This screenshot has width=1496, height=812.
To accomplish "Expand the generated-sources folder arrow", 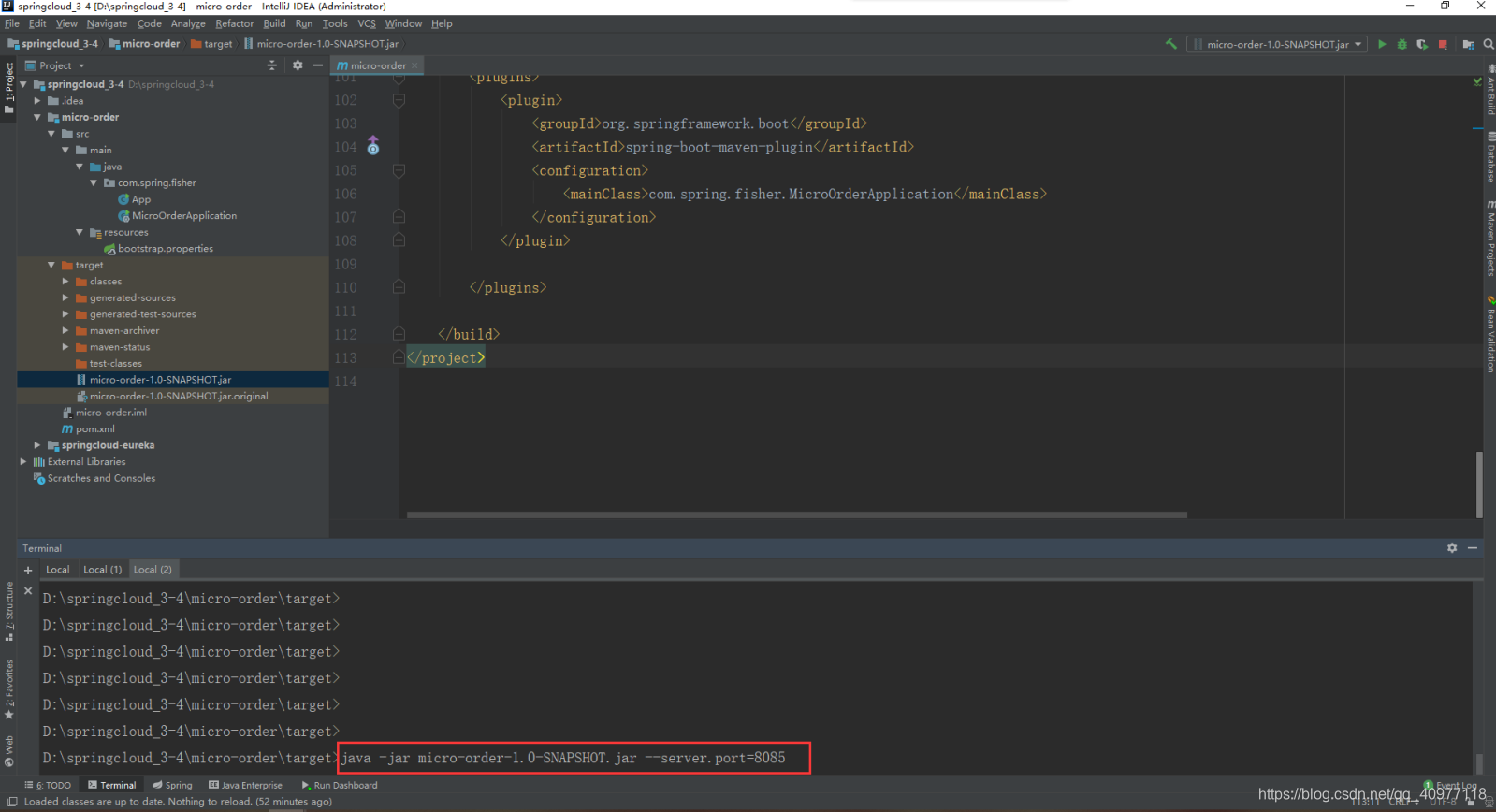I will 65,297.
